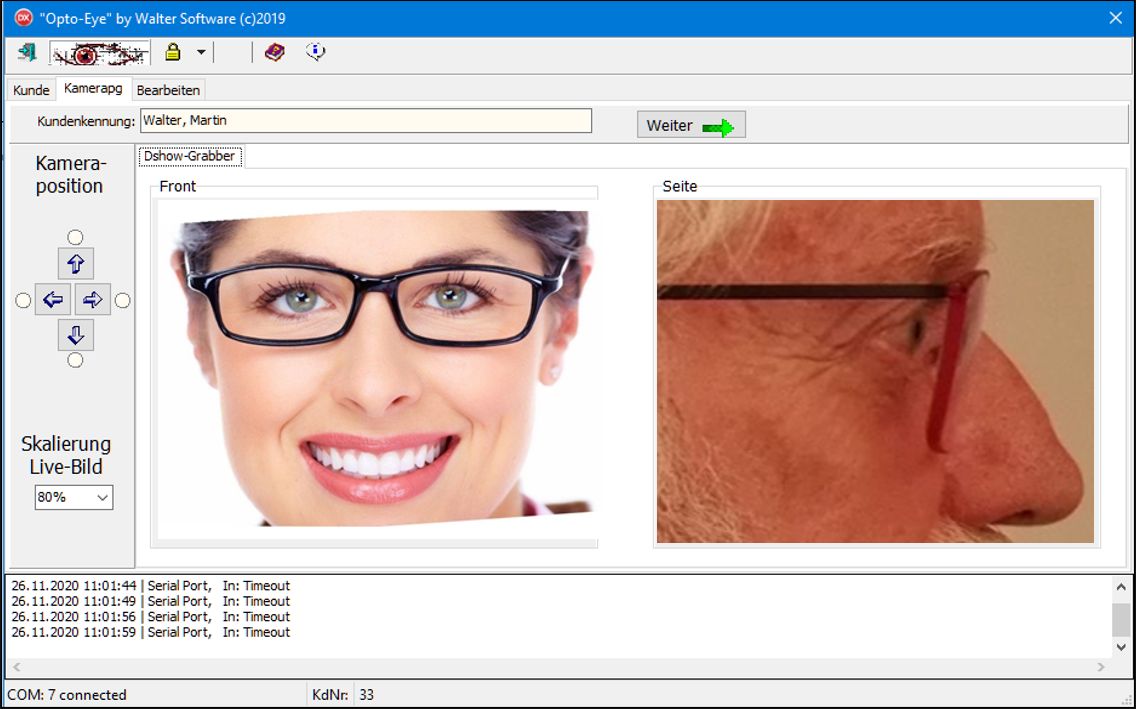Click the COM: 7 connected status text

(x=67, y=695)
